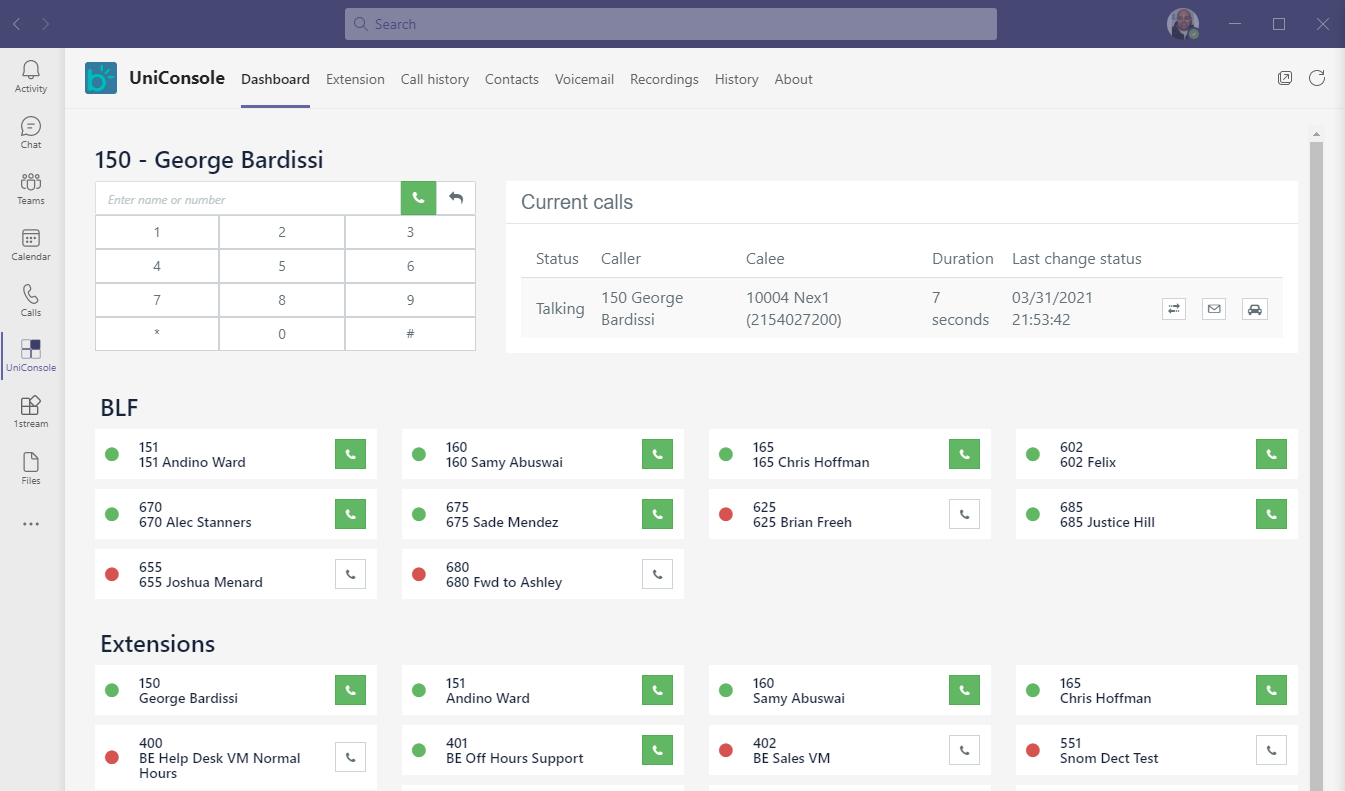Call BLF 160 Samy Abuswai
The image size is (1345, 791).
[x=657, y=454]
